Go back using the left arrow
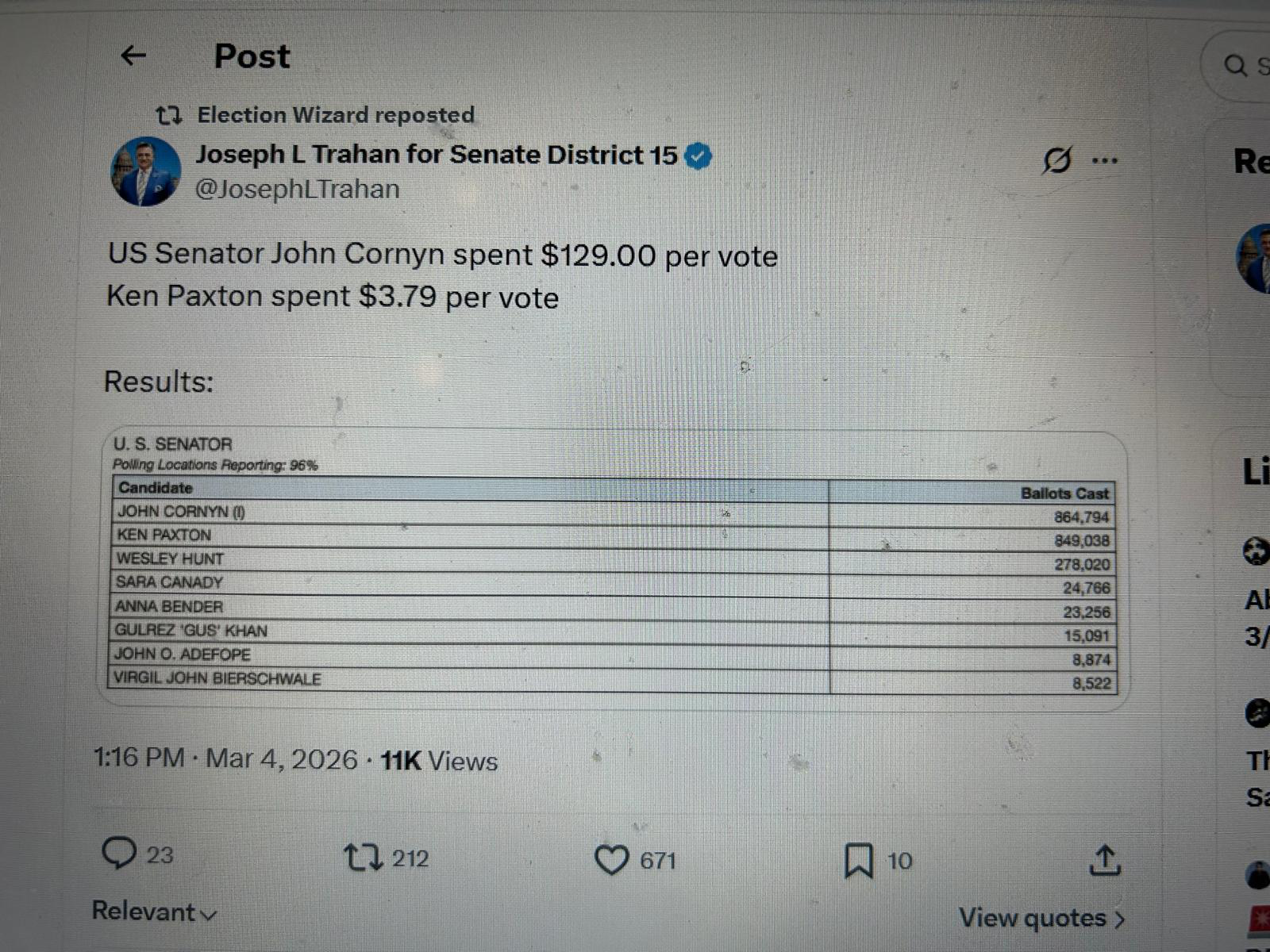The image size is (1270, 952). click(x=133, y=56)
